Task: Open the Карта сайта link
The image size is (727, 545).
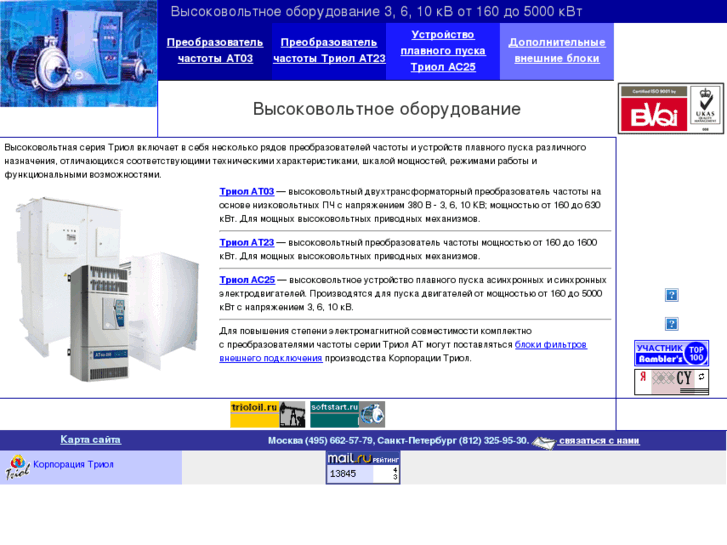Action: (91, 440)
